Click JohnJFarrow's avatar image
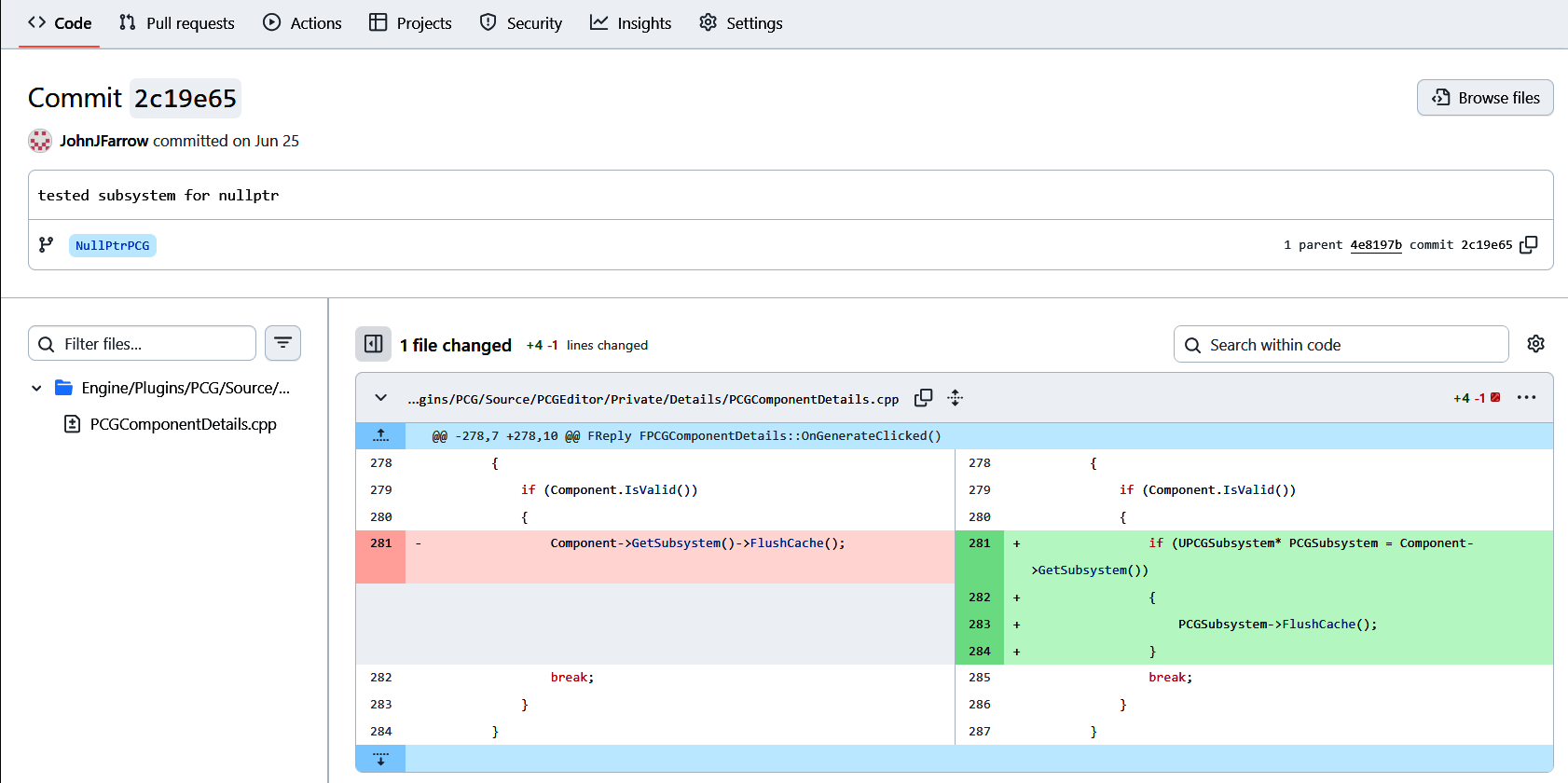The height and width of the screenshot is (783, 1568). point(40,141)
